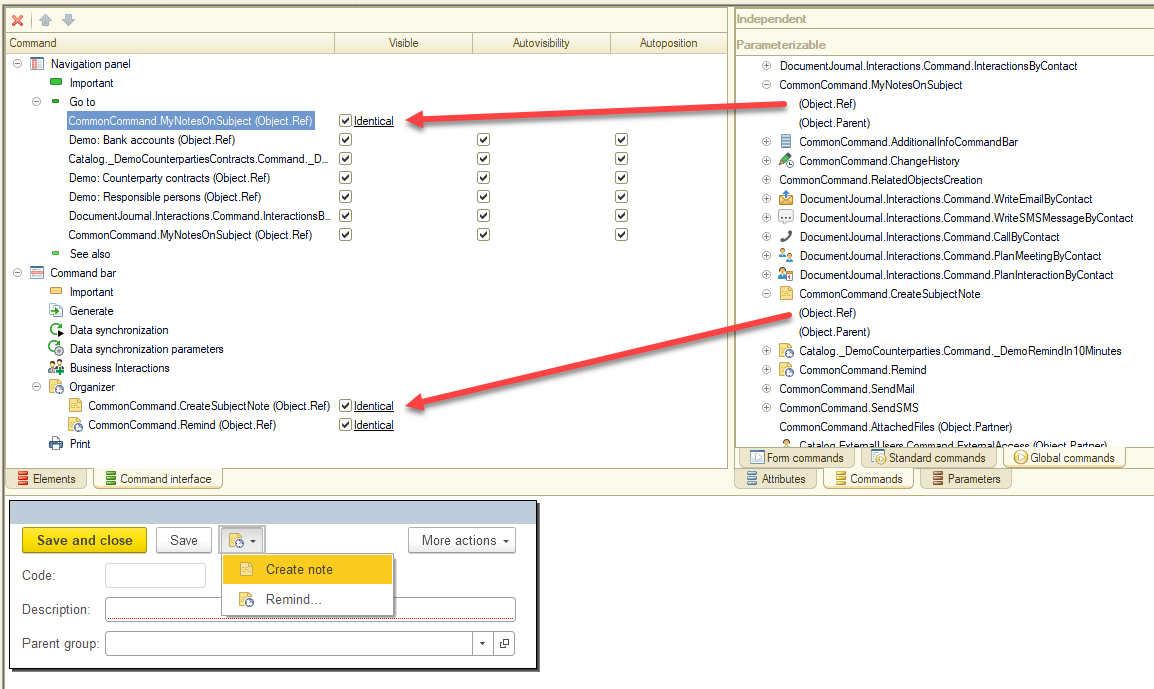Click the Save and close button
The width and height of the screenshot is (1154, 689).
[x=84, y=540]
